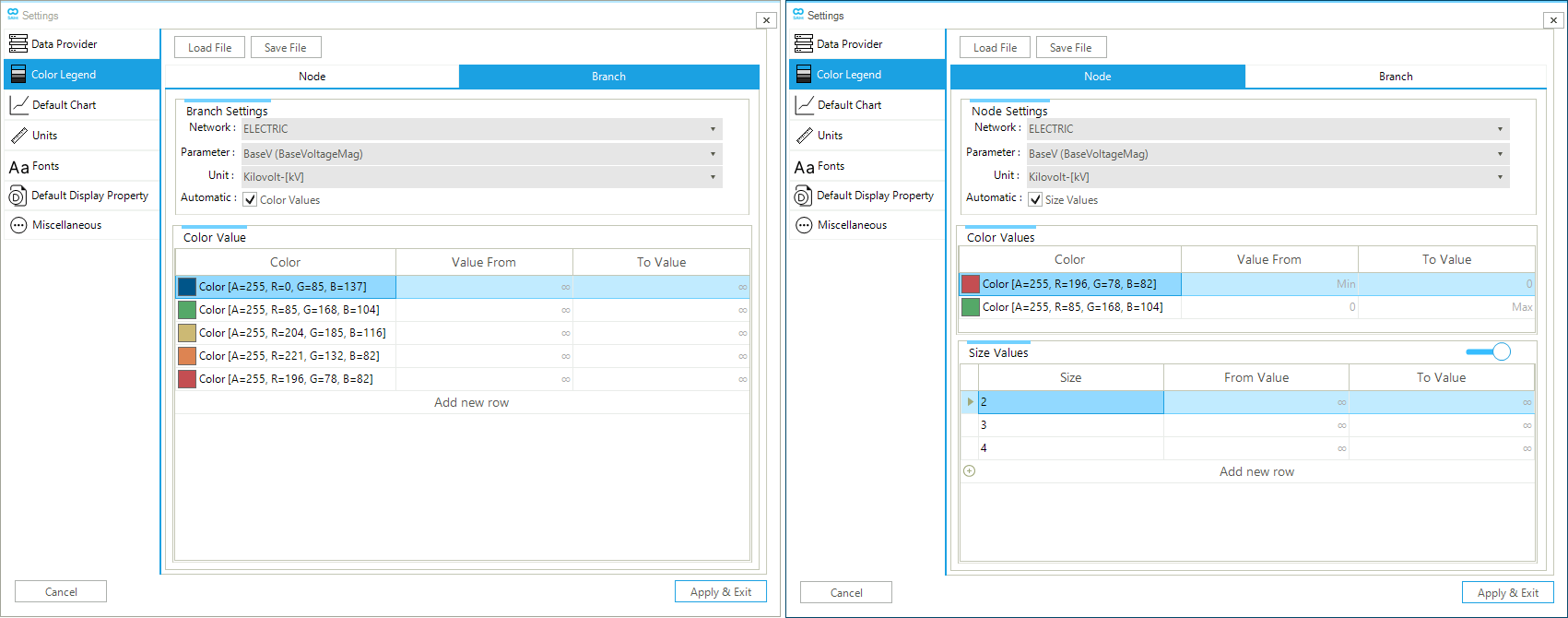Open Network dropdown in Node Settings
Screen dimensions: 1568x618
click(x=1268, y=129)
